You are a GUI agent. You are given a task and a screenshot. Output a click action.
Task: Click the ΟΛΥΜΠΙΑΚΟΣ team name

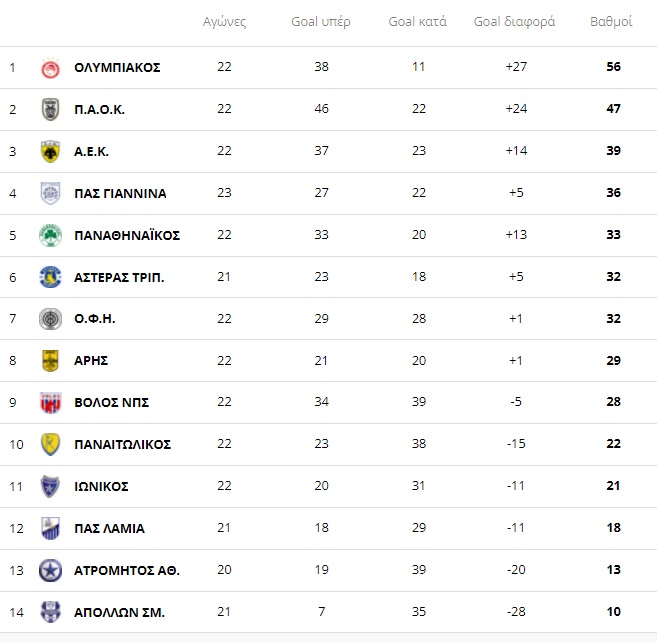click(x=117, y=67)
